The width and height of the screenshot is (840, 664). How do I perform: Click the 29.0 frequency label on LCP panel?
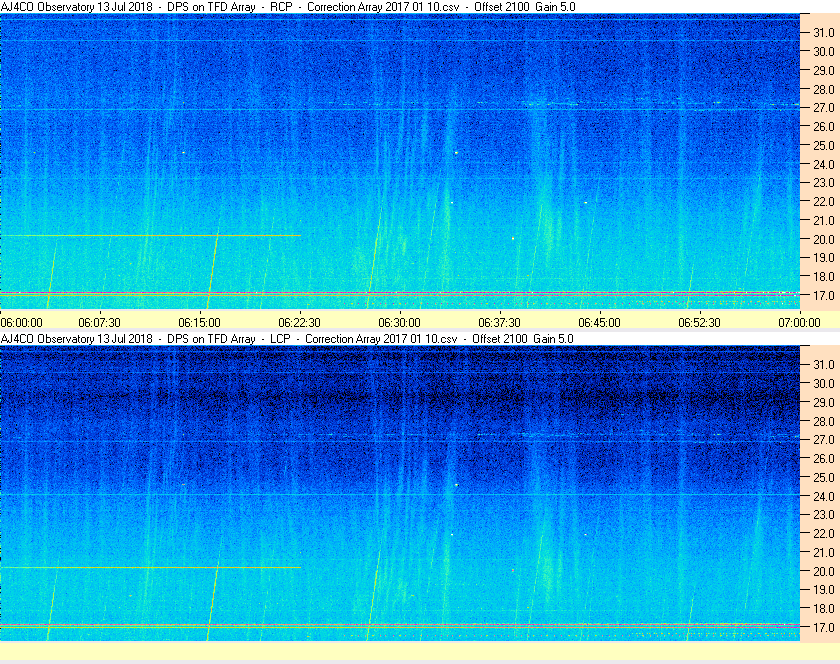824,402
